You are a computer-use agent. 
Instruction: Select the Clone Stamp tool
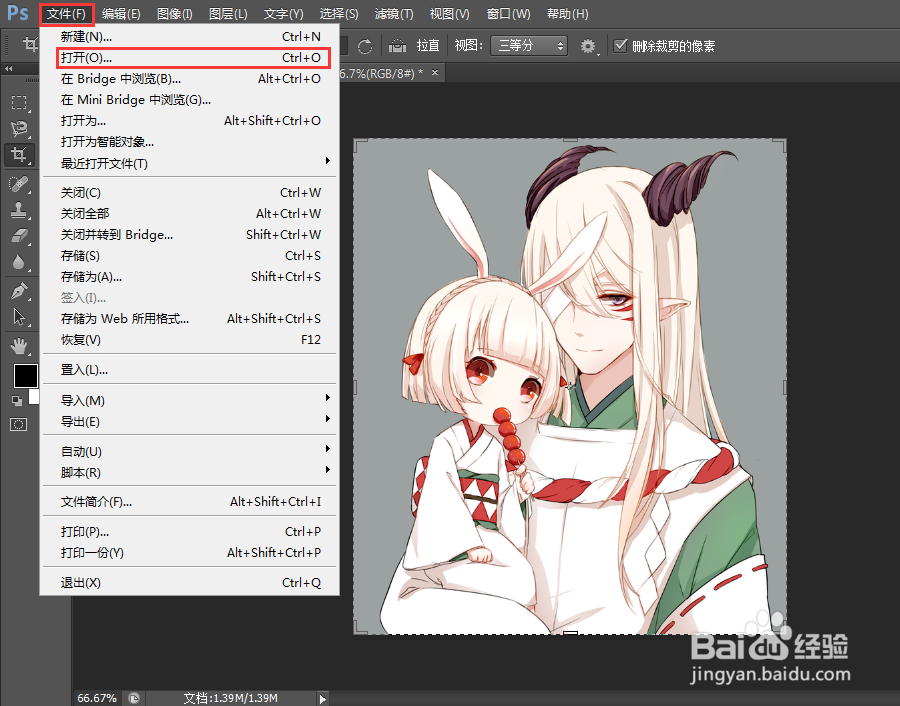click(x=20, y=210)
